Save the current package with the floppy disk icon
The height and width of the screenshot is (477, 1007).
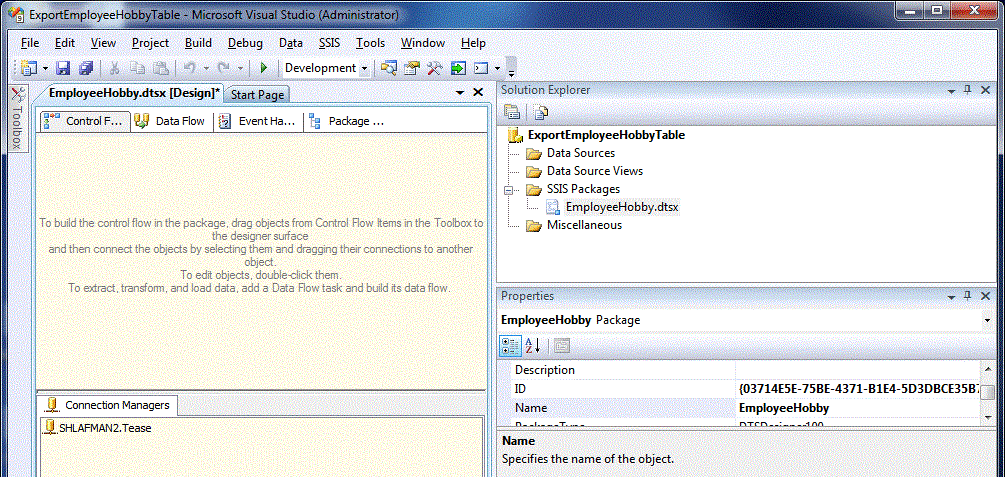pos(63,68)
